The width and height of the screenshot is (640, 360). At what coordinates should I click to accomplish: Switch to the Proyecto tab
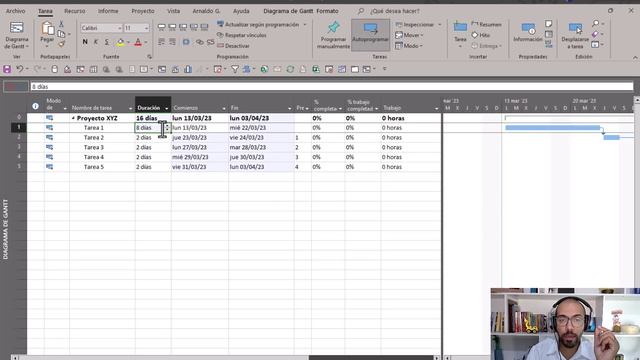(143, 11)
